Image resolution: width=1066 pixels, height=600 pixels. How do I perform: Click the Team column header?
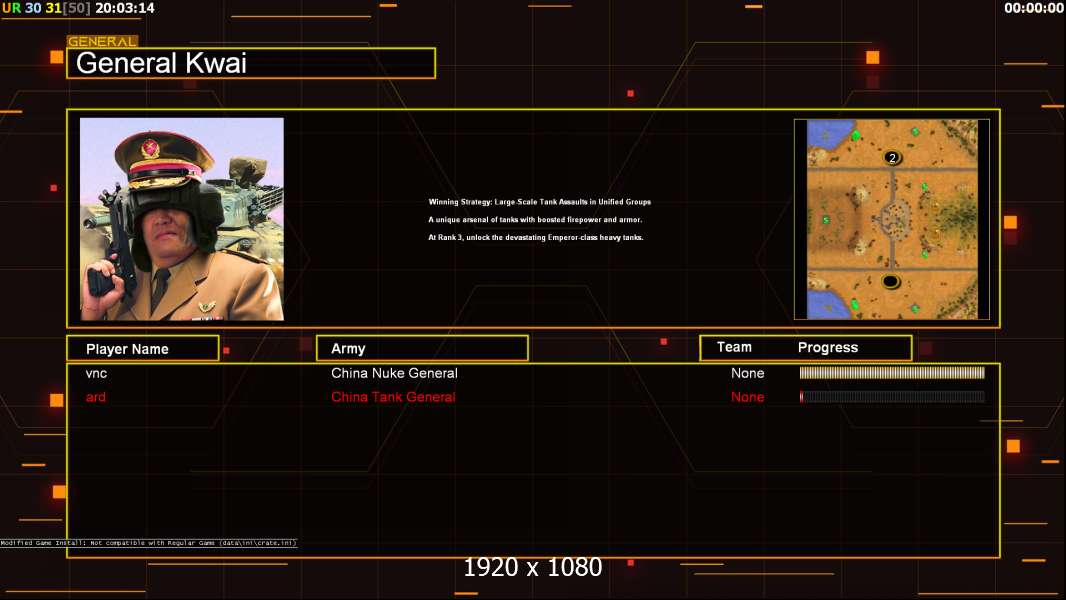(734, 347)
